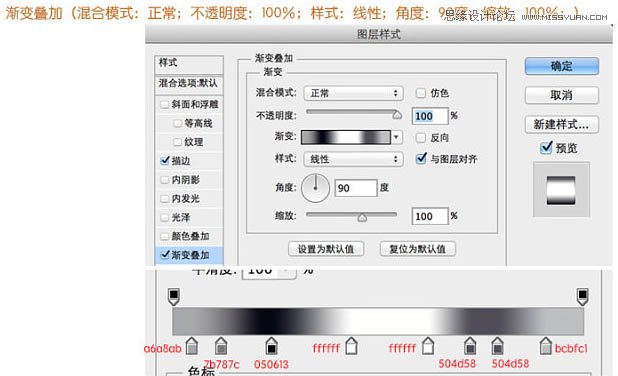Screen dimensions: 618x376
Task: Click the 新建样式... button
Action: 562,125
